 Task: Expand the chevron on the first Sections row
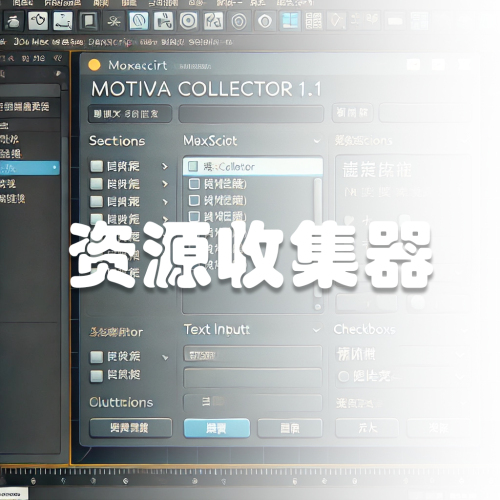[x=165, y=166]
